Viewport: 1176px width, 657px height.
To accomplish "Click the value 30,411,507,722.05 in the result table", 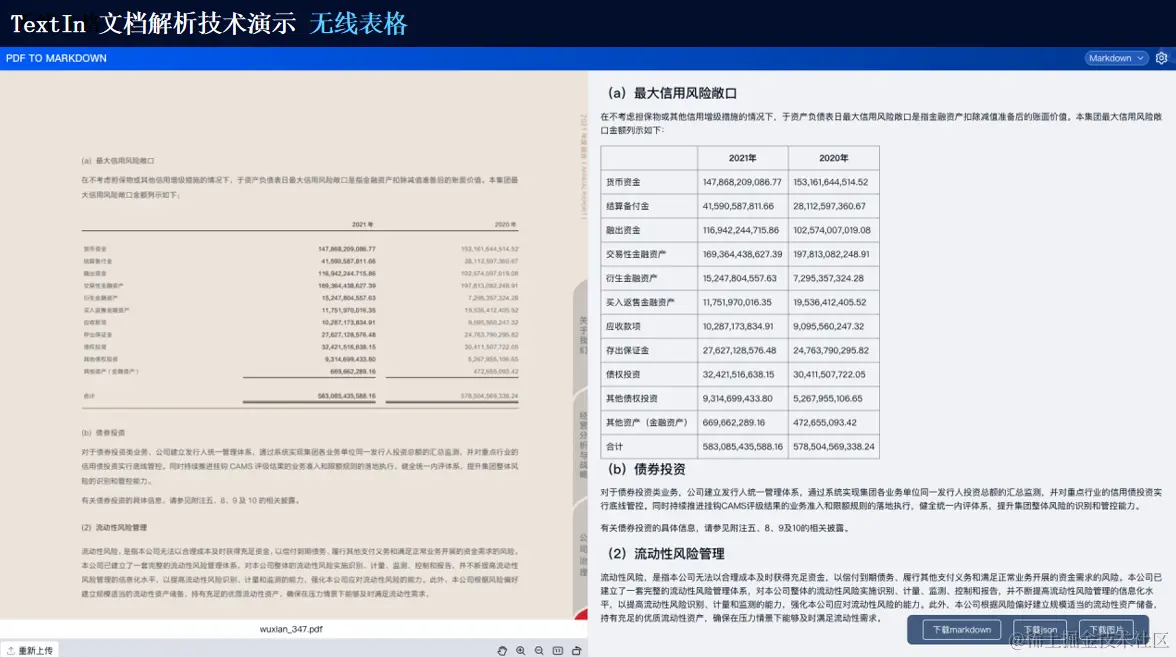I will (x=829, y=374).
